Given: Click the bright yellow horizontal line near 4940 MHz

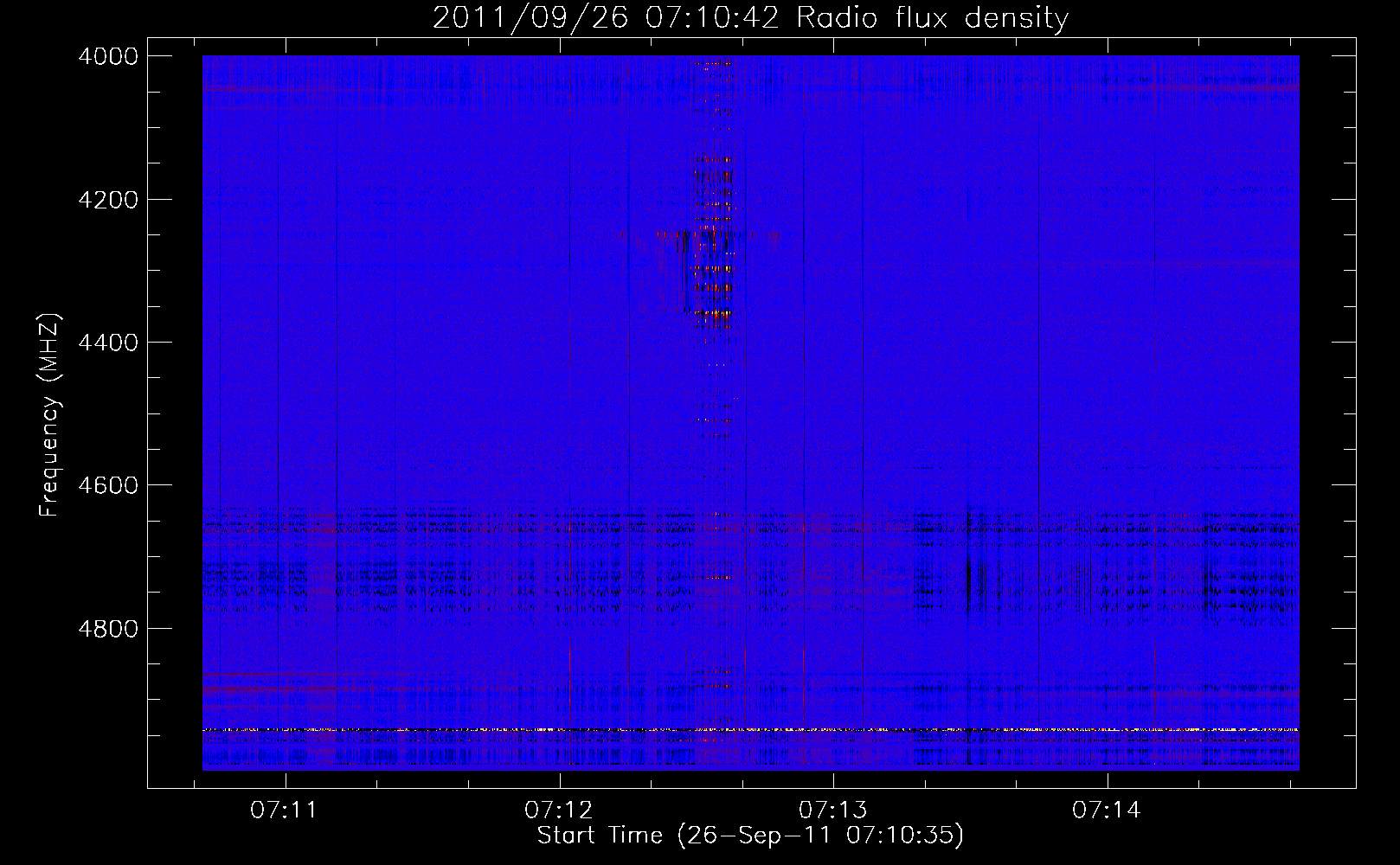Looking at the screenshot, I should [750, 730].
